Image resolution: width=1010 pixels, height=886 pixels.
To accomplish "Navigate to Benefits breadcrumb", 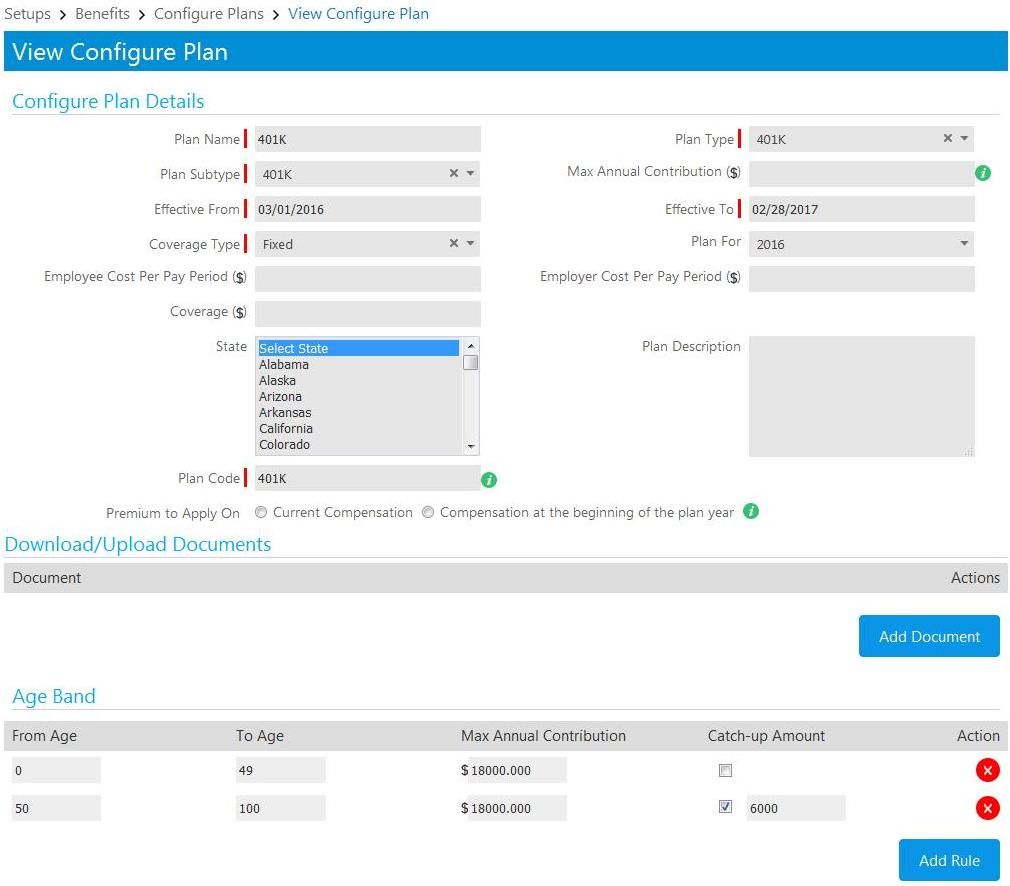I will tap(102, 14).
